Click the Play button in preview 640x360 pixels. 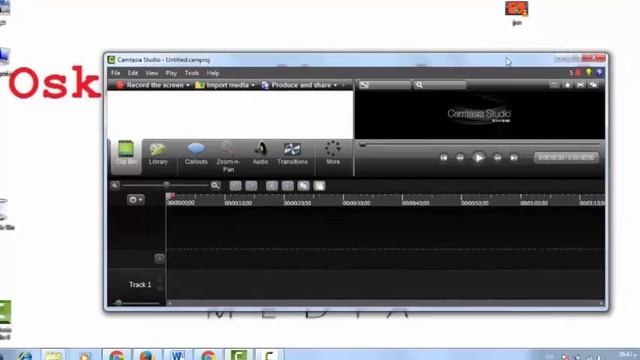pyautogui.click(x=478, y=158)
